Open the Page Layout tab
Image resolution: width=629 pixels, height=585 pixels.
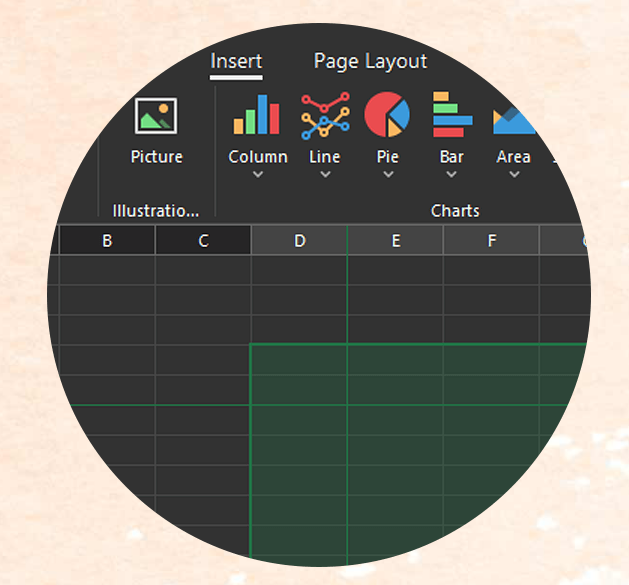(x=370, y=61)
